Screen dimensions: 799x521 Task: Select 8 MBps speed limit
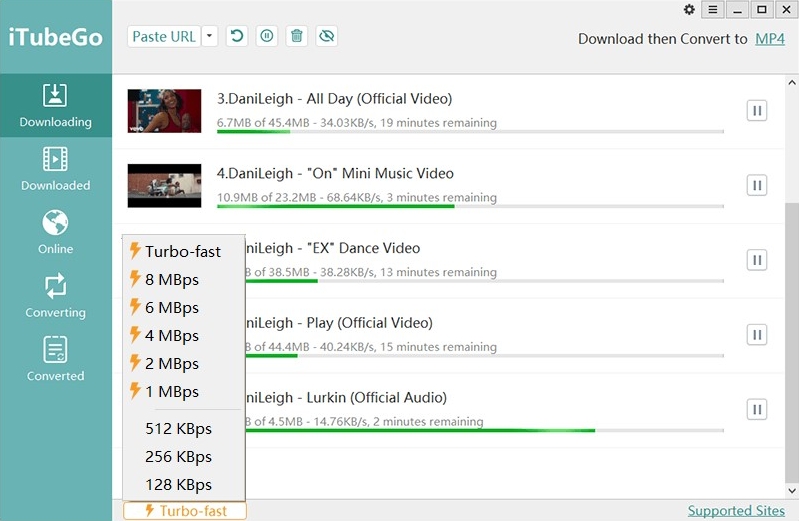point(183,279)
